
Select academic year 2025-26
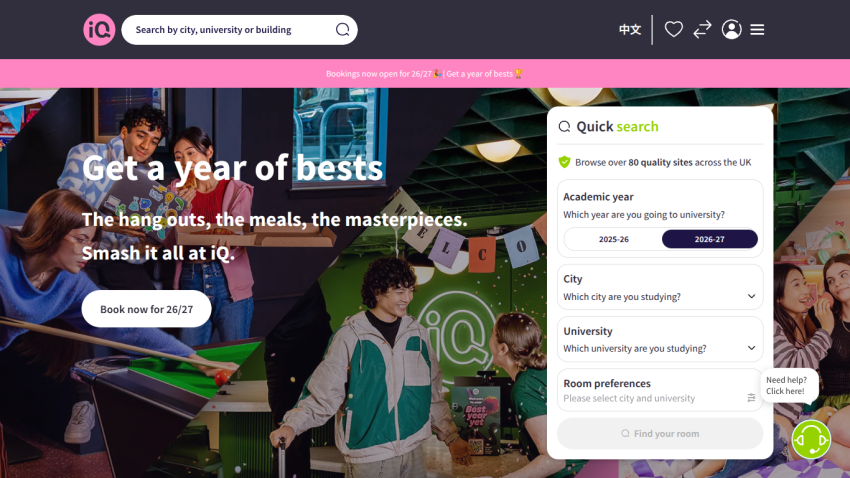614,239
